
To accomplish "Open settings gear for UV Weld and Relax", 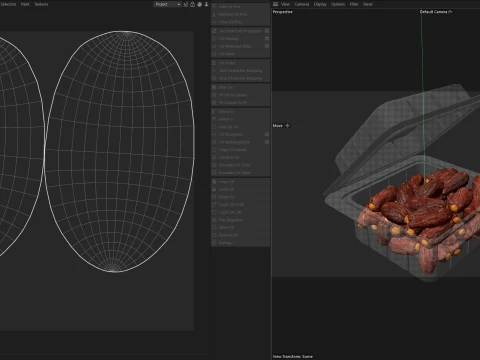I will point(267,46).
